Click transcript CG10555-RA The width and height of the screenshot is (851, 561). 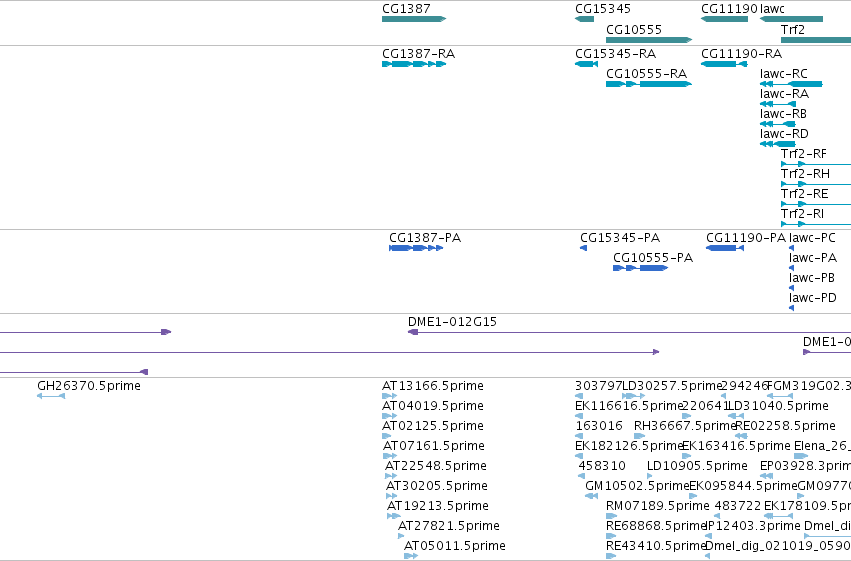click(x=649, y=84)
